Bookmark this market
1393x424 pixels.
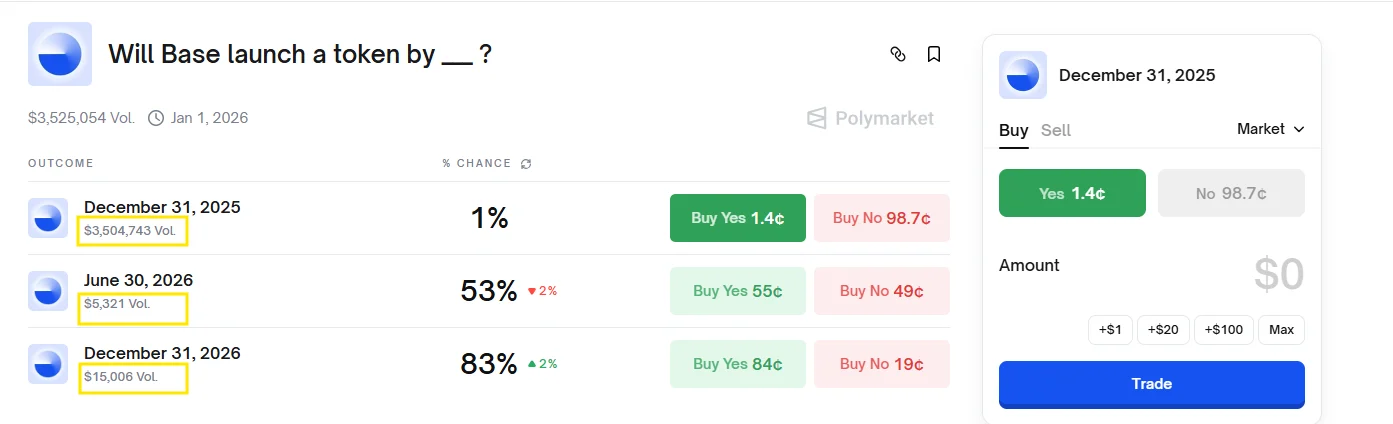(934, 54)
